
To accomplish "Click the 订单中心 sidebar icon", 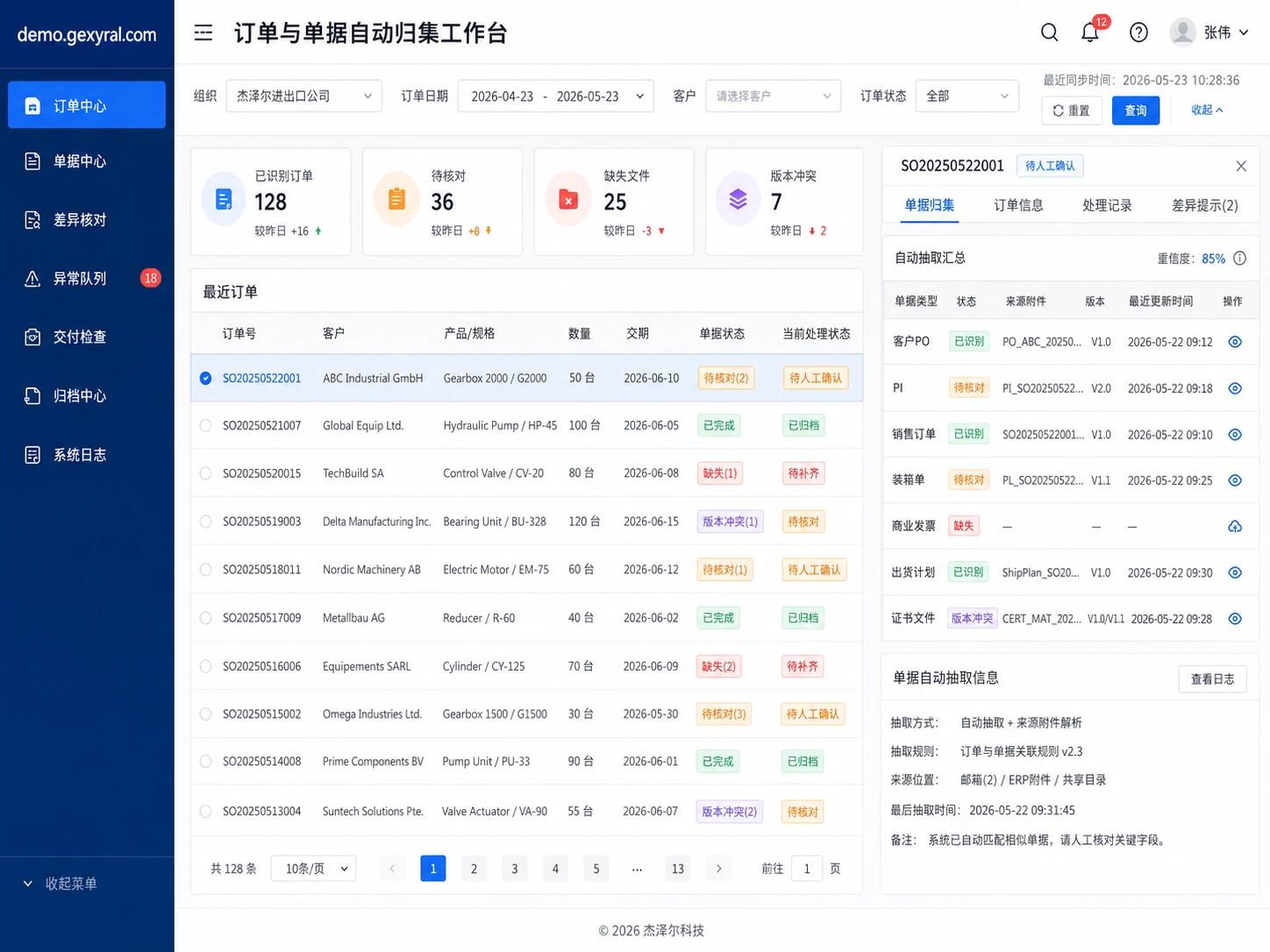I will (32, 106).
